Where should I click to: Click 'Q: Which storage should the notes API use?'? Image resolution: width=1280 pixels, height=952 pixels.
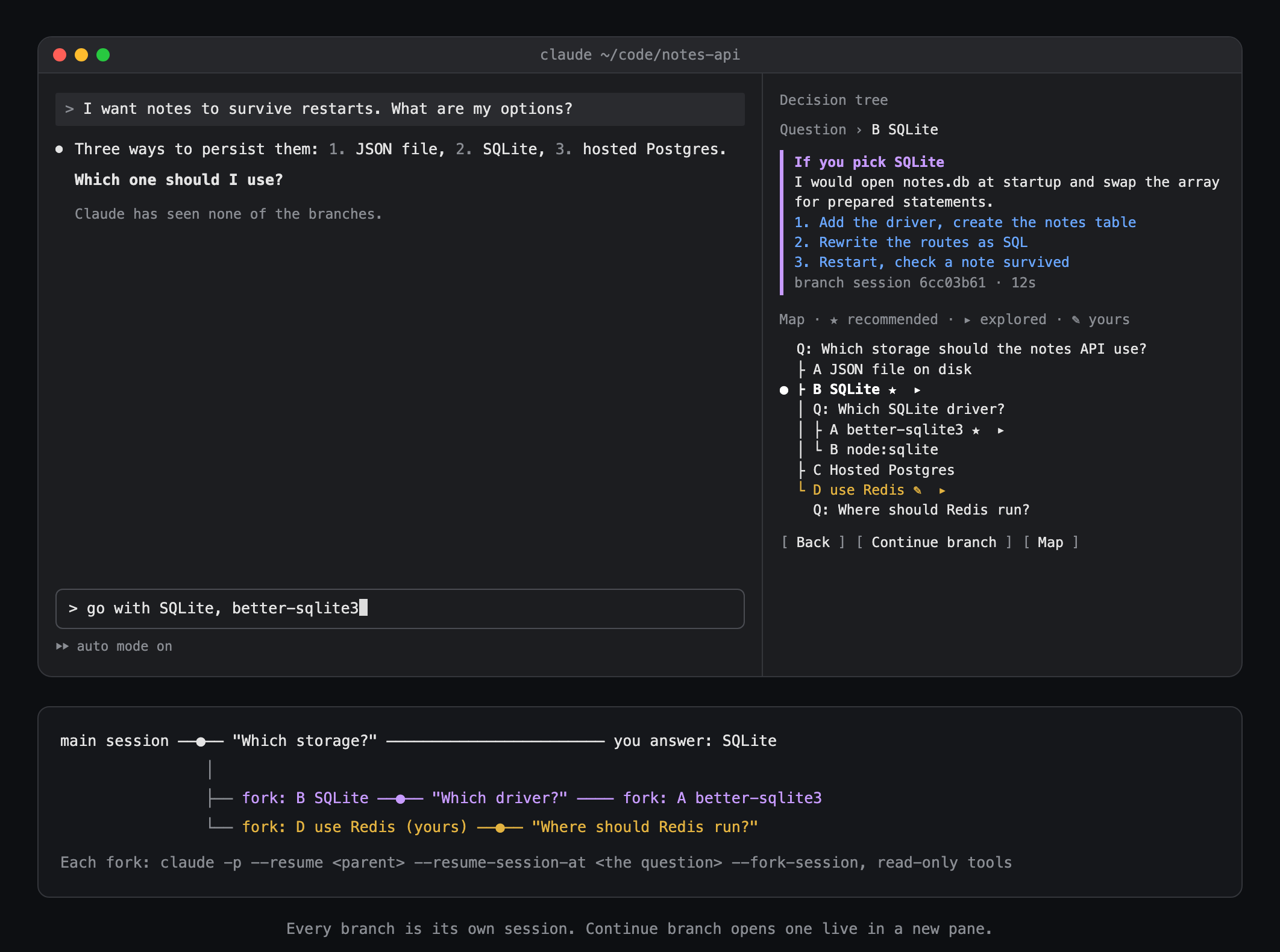tap(971, 349)
